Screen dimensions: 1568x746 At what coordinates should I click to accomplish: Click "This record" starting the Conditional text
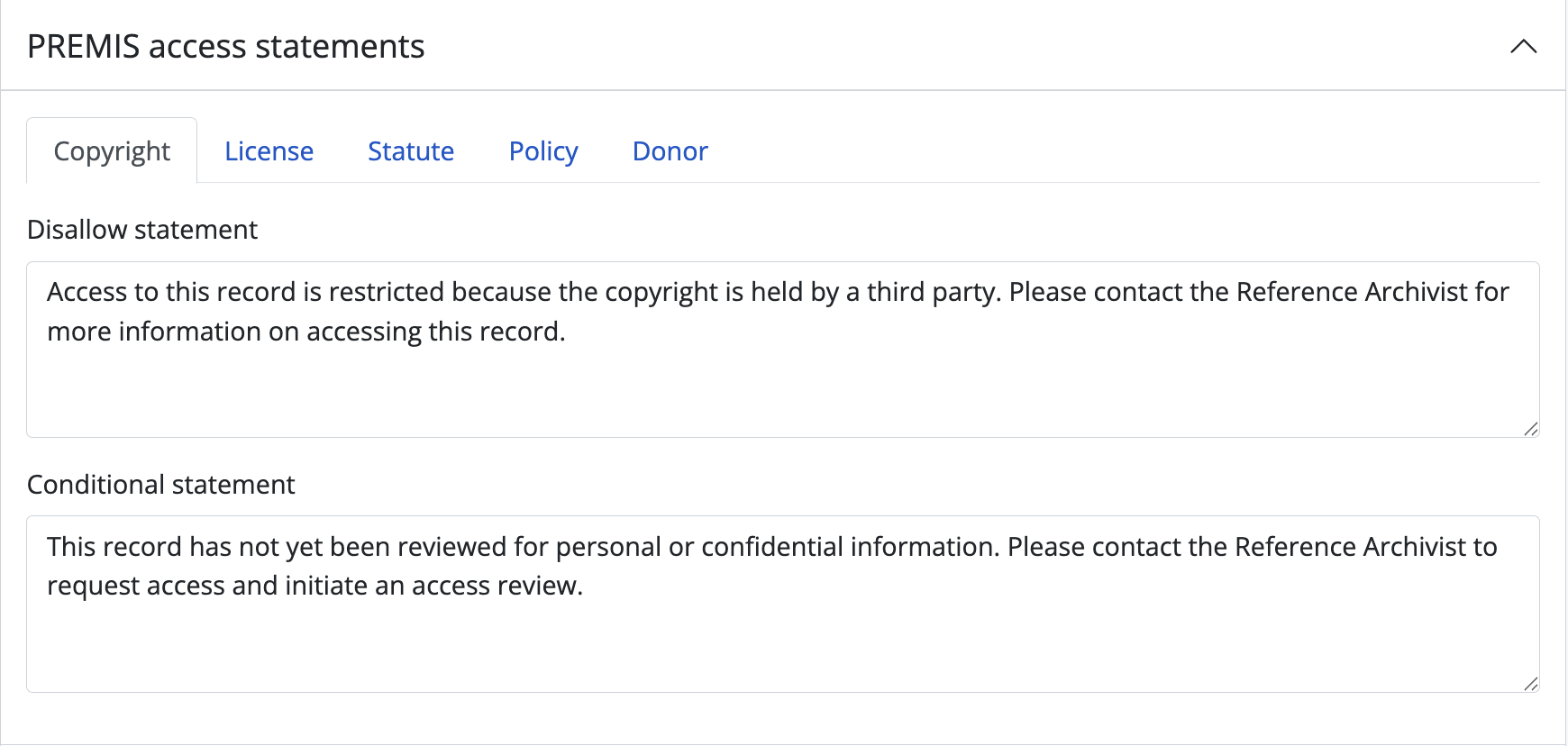(114, 547)
